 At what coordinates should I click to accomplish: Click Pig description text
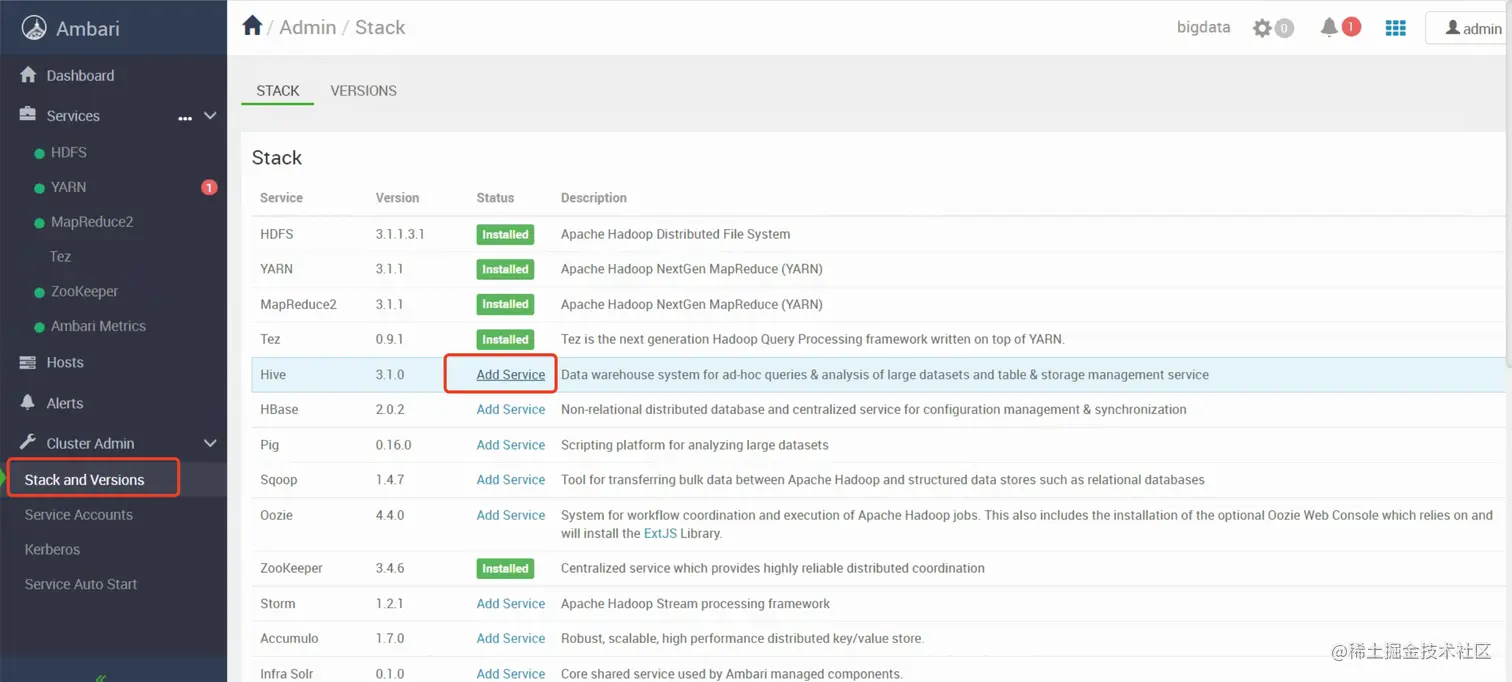coord(695,444)
